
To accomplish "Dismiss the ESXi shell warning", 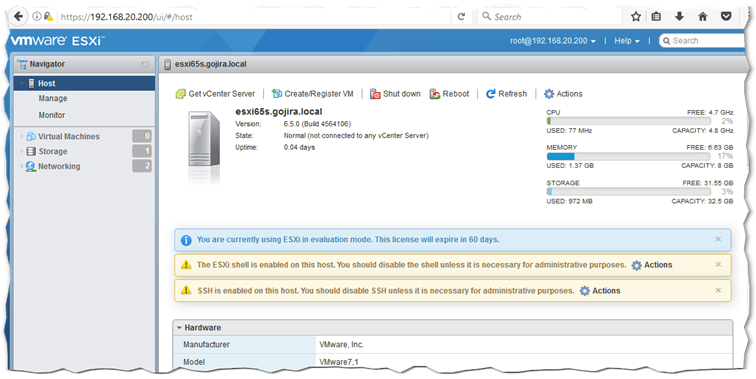I will point(718,265).
